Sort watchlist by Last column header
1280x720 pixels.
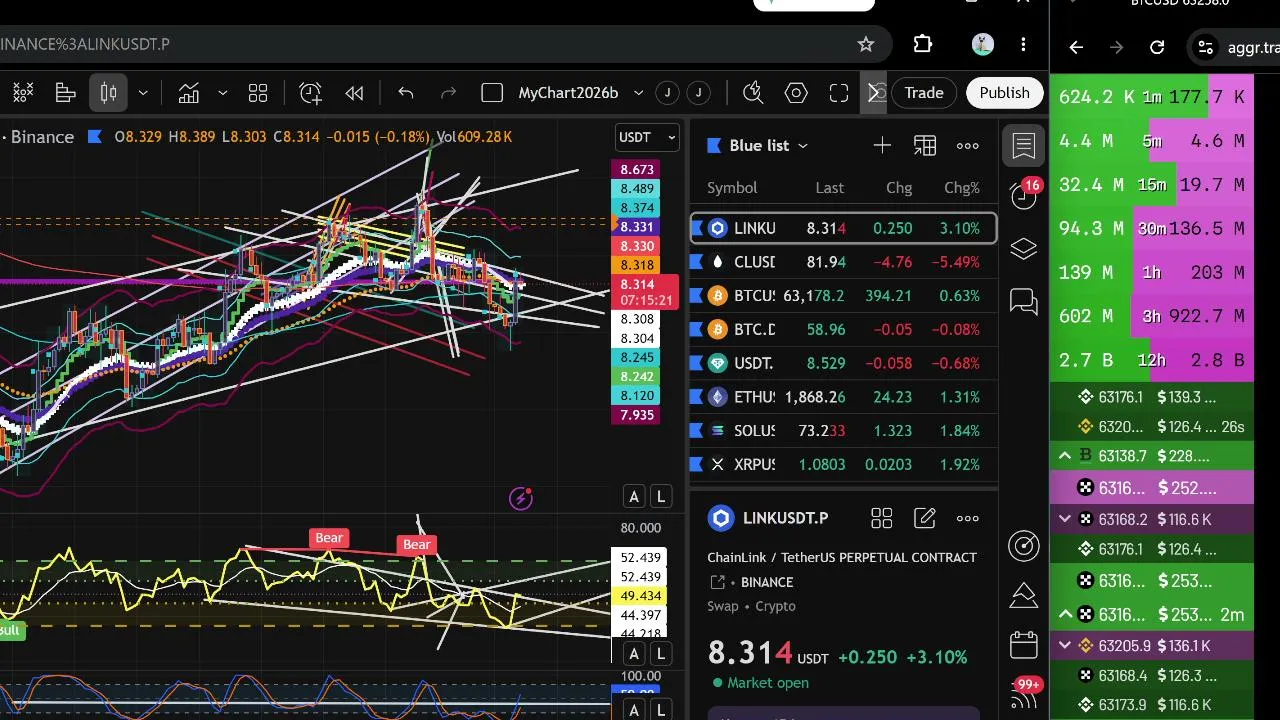[x=829, y=187]
